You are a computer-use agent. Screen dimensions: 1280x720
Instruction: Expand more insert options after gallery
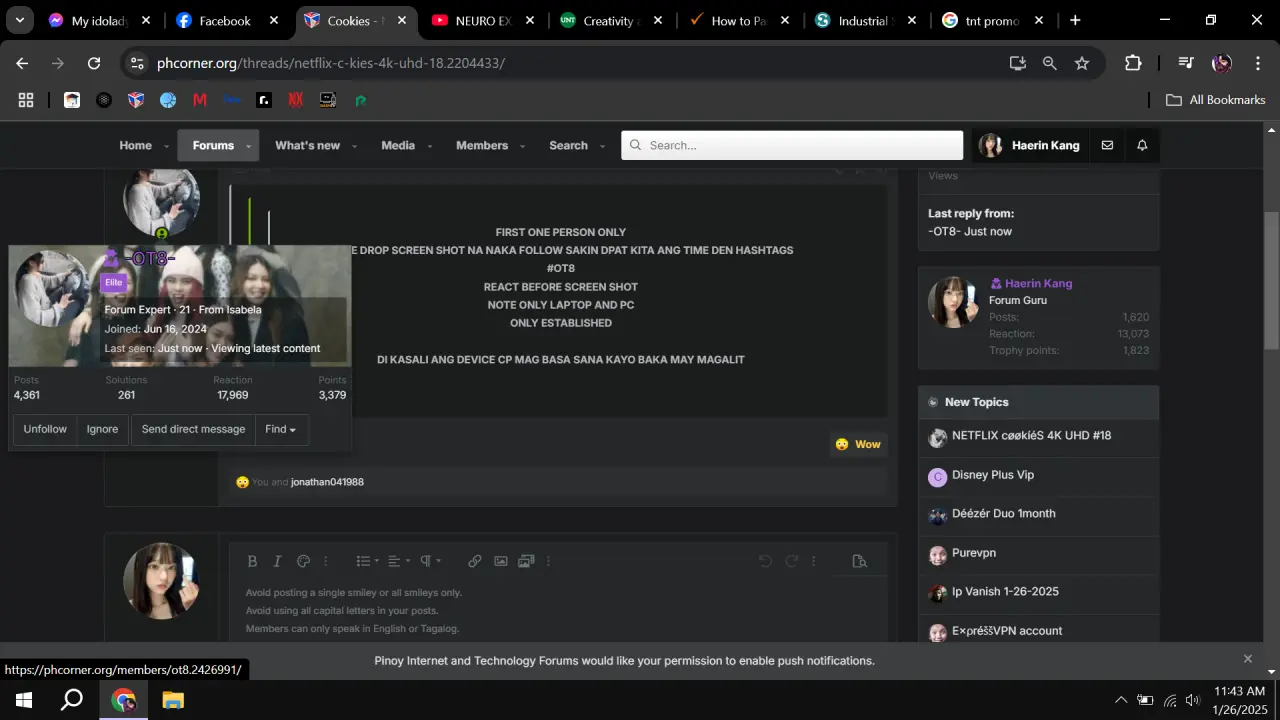click(548, 561)
